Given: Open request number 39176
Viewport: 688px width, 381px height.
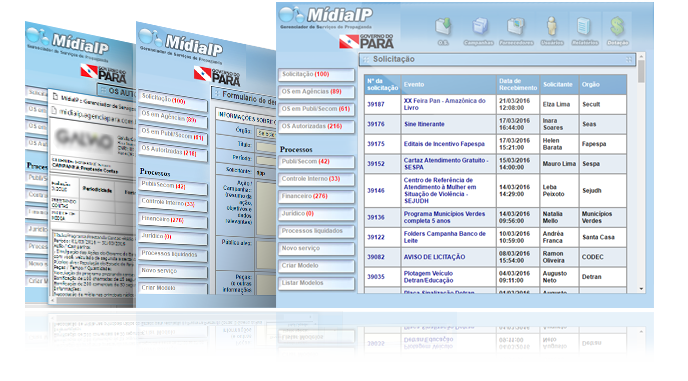Looking at the screenshot, I should [x=376, y=124].
